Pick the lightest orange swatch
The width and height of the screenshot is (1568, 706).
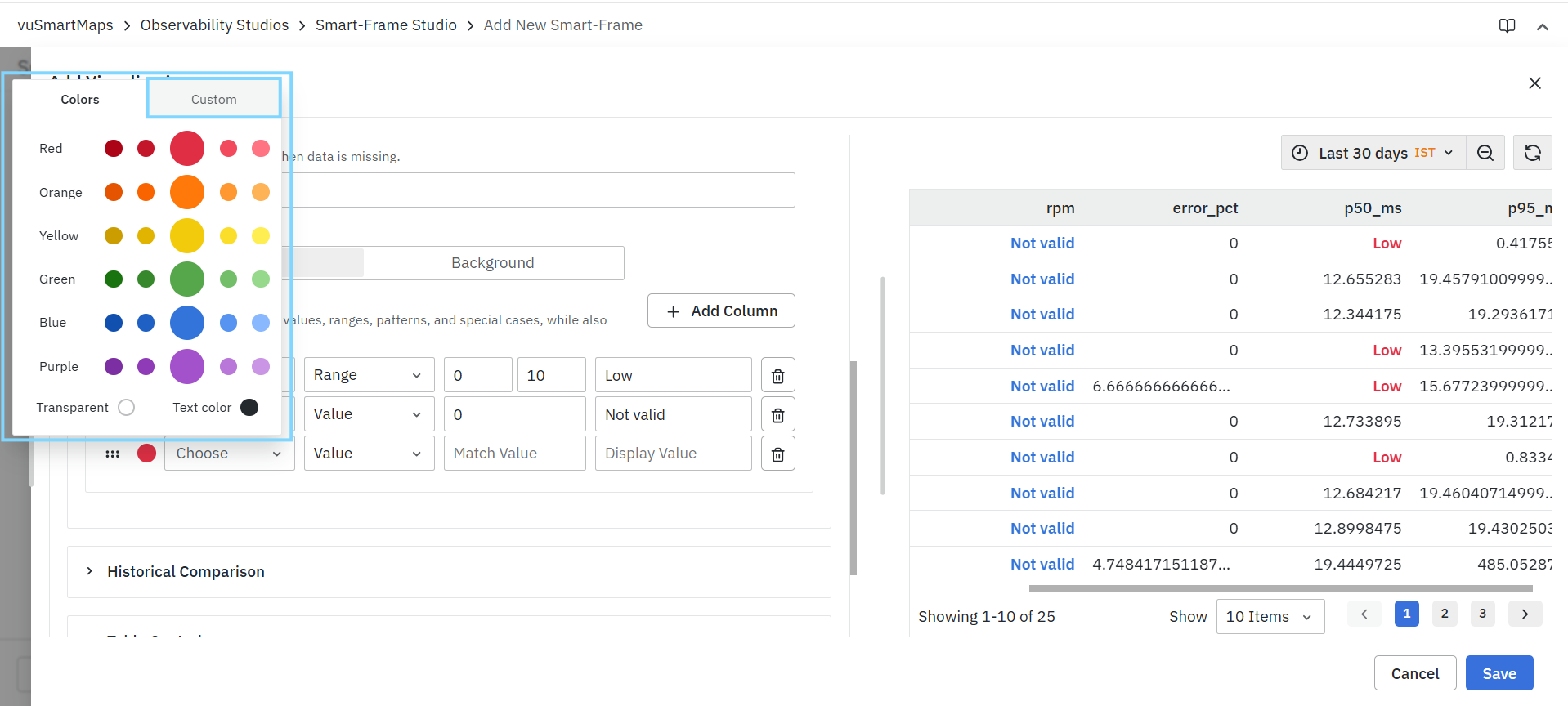261,192
